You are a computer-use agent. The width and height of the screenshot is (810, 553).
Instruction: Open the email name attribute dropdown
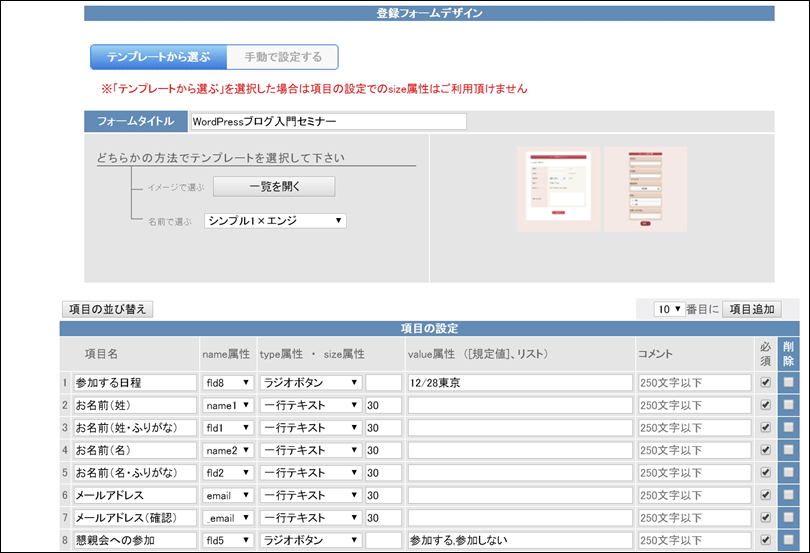click(x=228, y=495)
